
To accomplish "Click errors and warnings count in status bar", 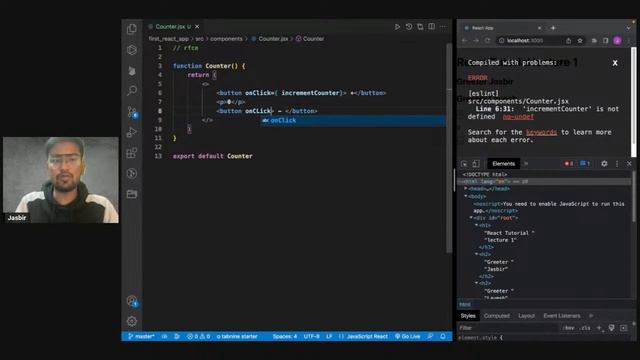I will click(199, 337).
